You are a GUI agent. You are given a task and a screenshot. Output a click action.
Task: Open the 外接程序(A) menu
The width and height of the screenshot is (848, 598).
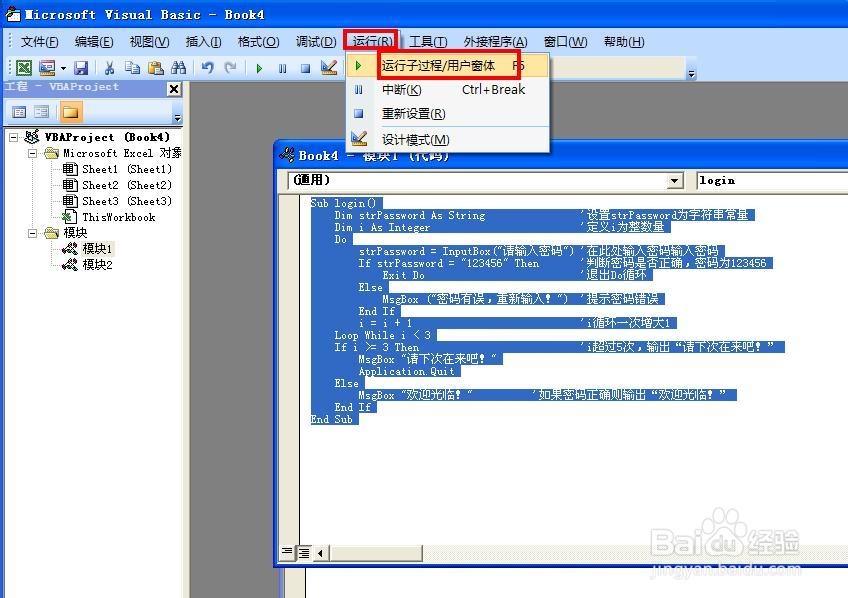click(495, 42)
